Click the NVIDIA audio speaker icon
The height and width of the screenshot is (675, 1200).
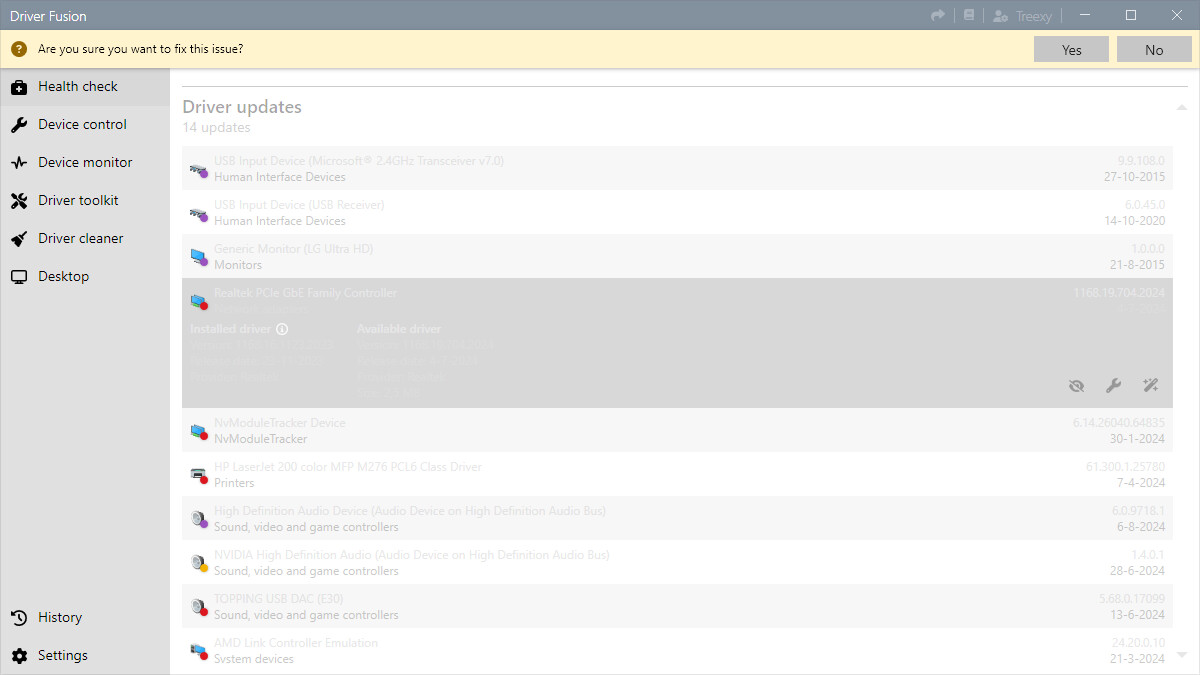pyautogui.click(x=198, y=563)
